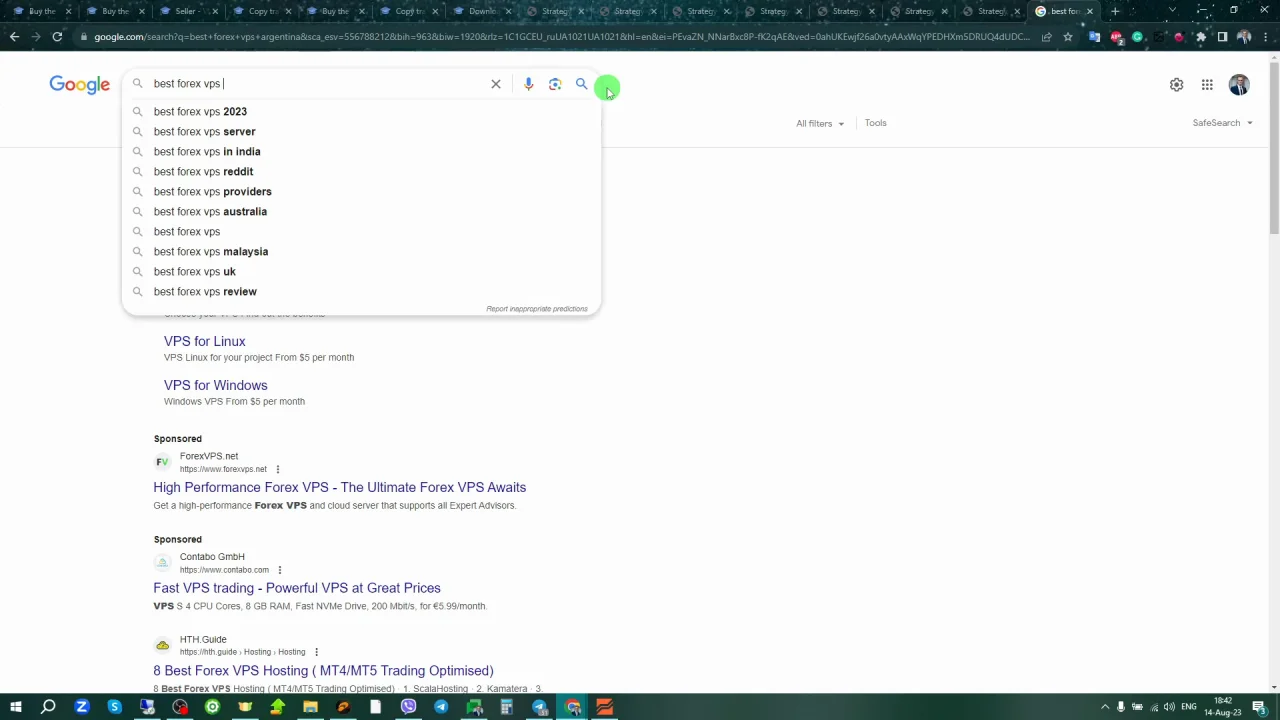Open 'High Performance Forex VPS' ad link
The height and width of the screenshot is (720, 1280).
pos(339,487)
